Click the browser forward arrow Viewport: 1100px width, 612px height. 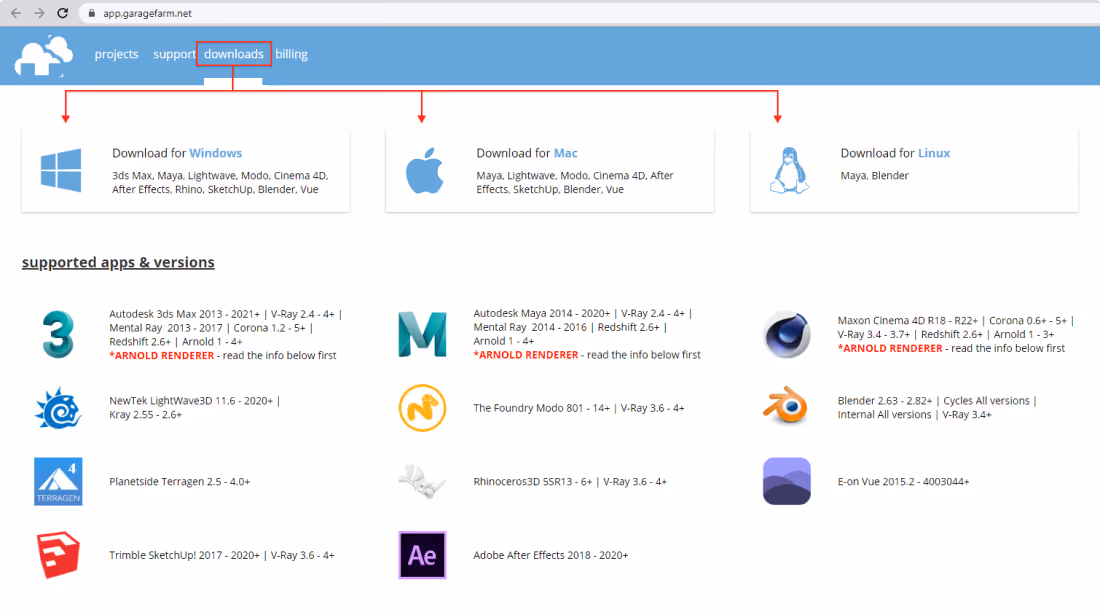(x=39, y=13)
